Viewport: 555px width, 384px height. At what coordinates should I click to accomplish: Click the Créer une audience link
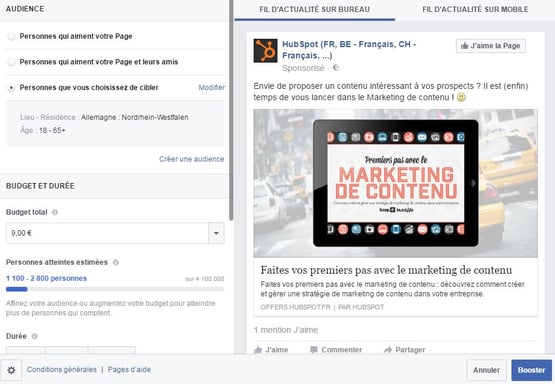[x=191, y=159]
